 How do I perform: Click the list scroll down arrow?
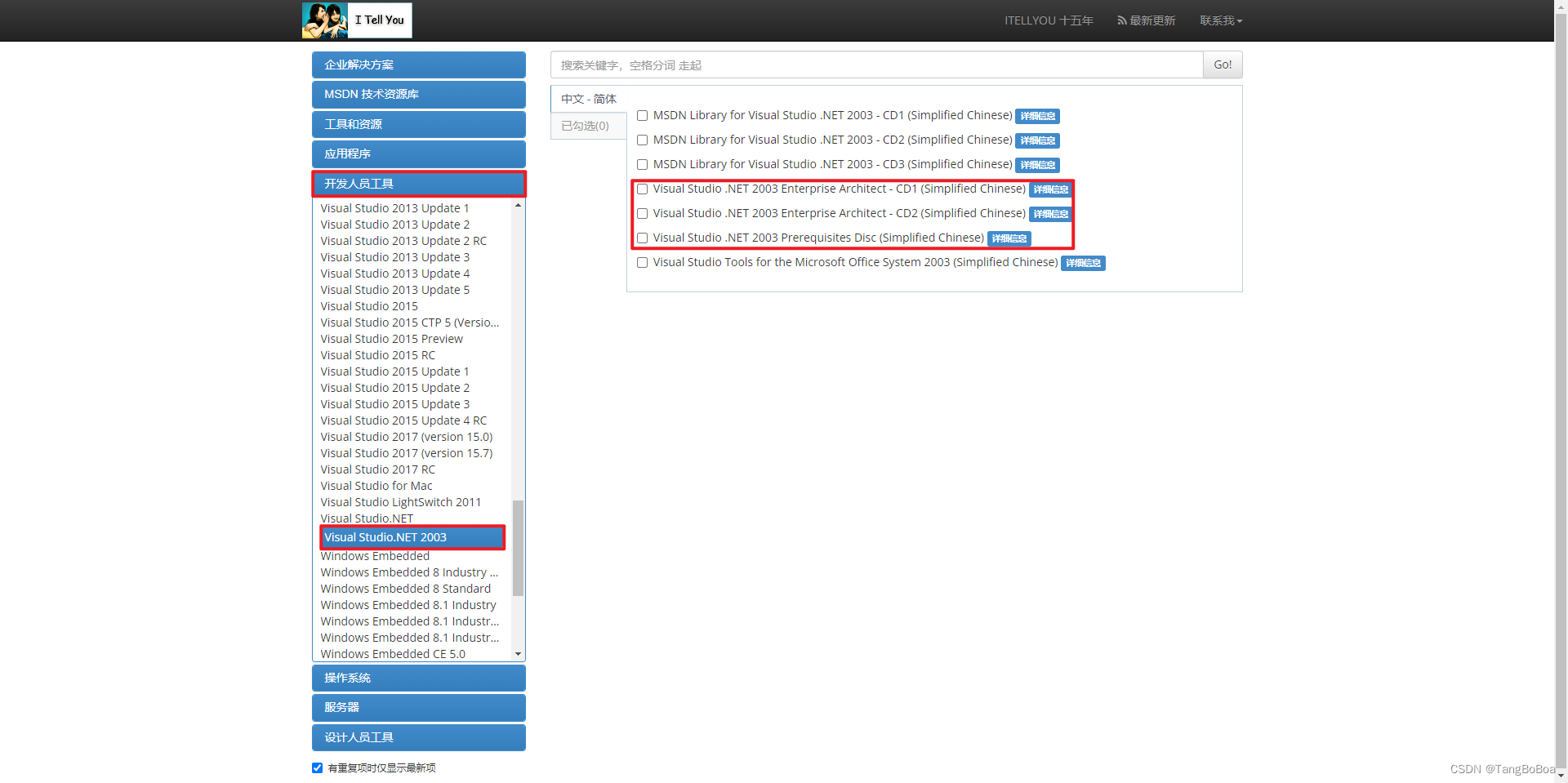pyautogui.click(x=518, y=654)
